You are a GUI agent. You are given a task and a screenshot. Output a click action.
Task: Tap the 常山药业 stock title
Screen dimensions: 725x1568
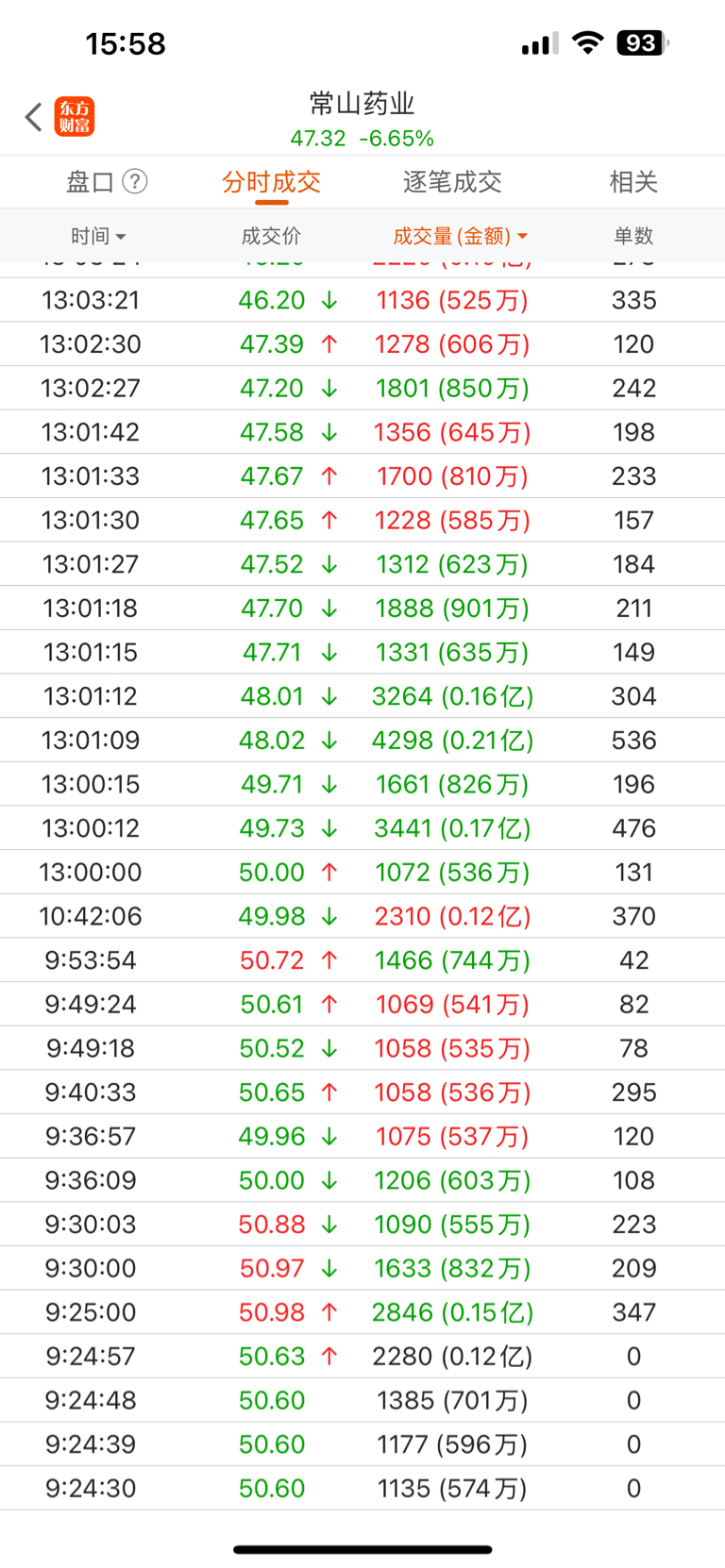click(x=362, y=103)
